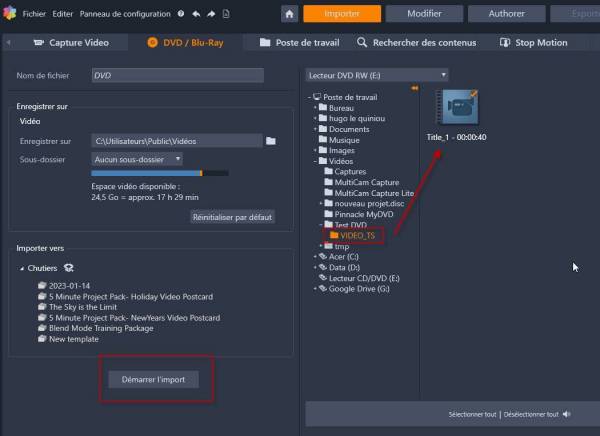
Task: Open the Sous-dossier dropdown
Action: pyautogui.click(x=137, y=159)
